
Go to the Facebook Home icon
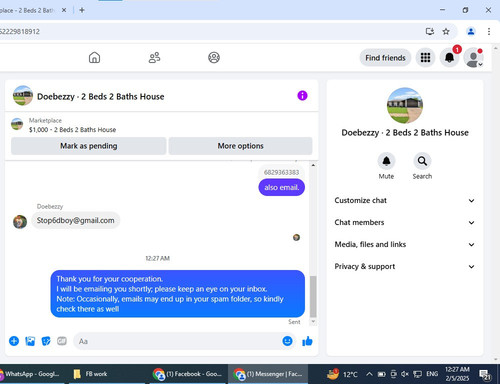tap(94, 58)
